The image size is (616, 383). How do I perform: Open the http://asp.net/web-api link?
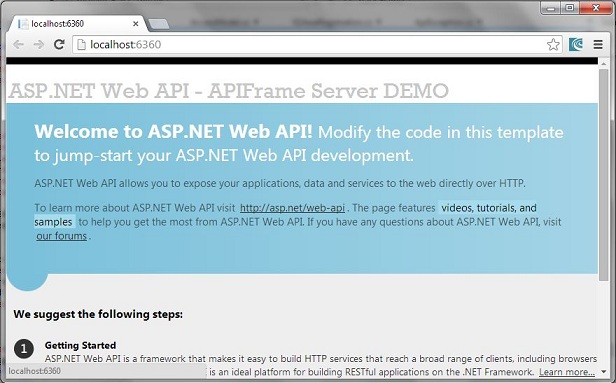[x=292, y=208]
